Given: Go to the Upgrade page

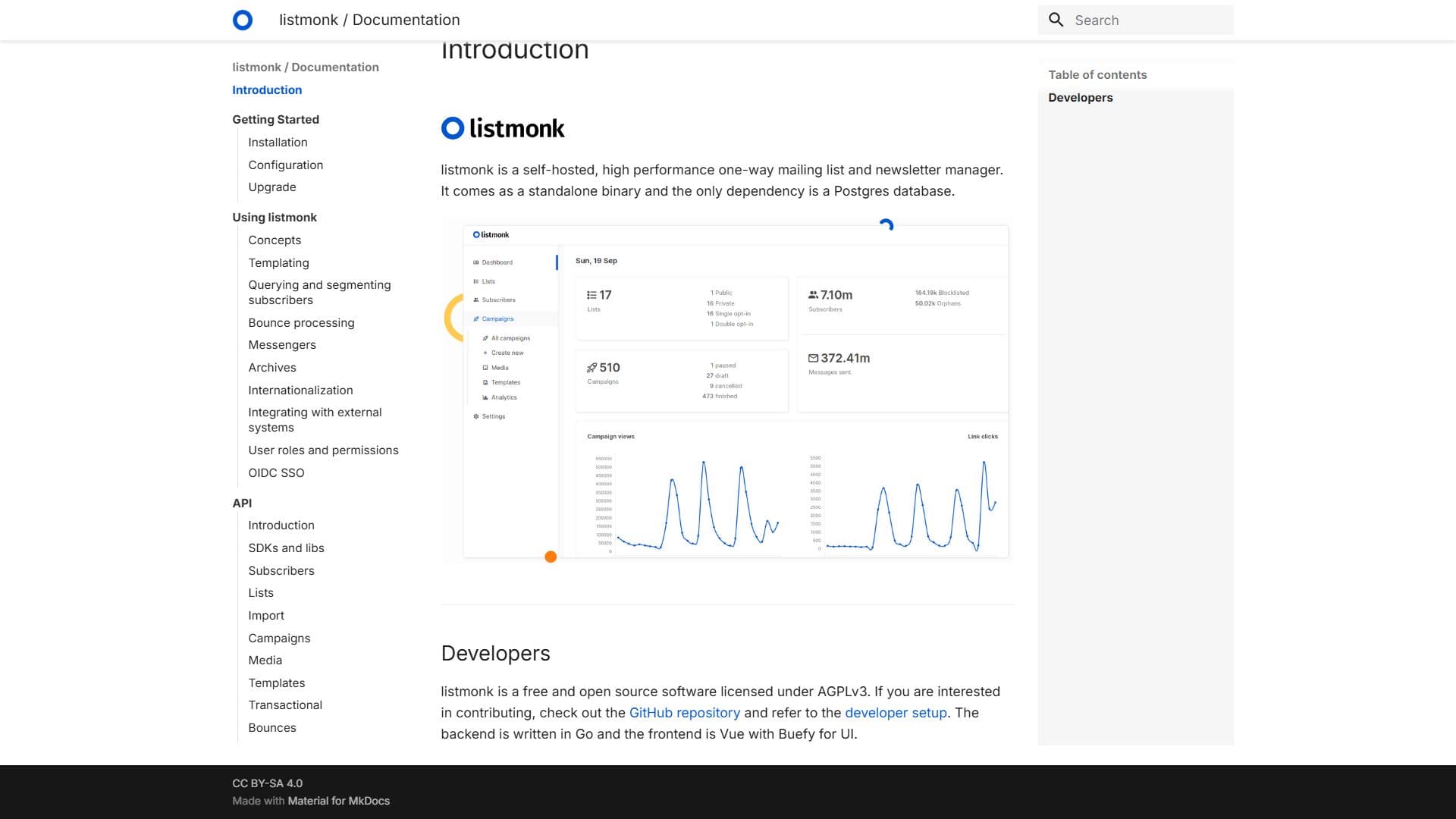Looking at the screenshot, I should click(272, 187).
